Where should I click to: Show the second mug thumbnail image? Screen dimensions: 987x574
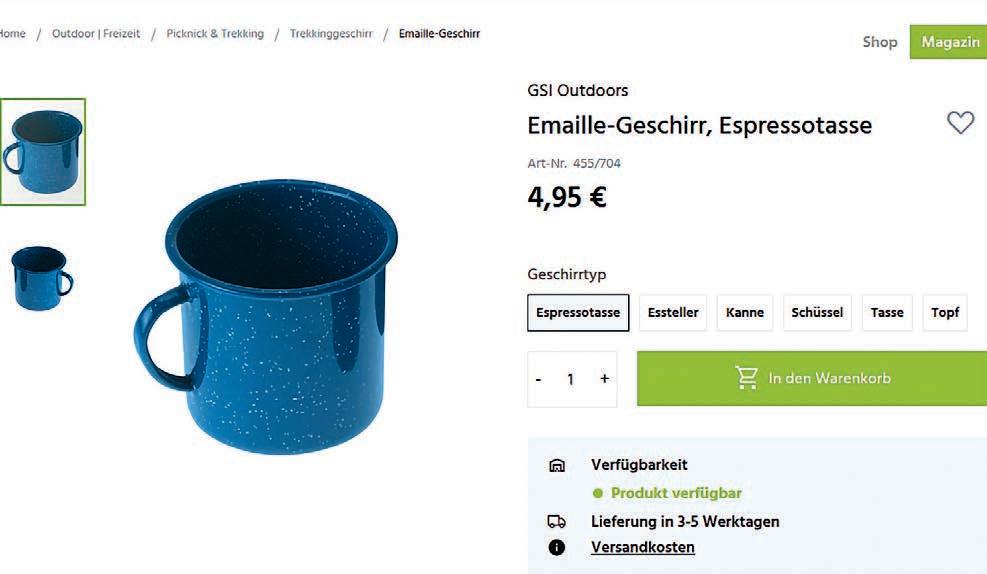pos(42,278)
